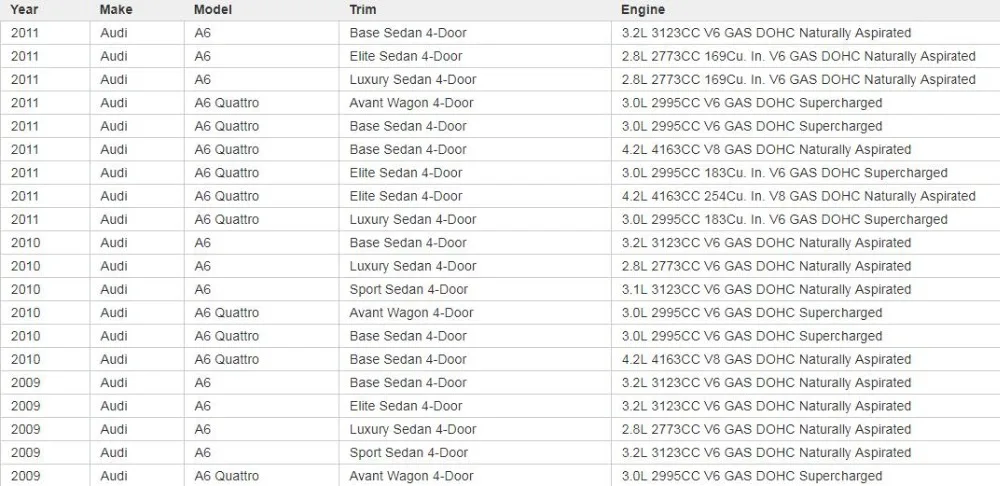Viewport: 1000px width, 486px height.
Task: Select the 2009 A6 Elite Sedan 4-Door cell
Action: [475, 406]
